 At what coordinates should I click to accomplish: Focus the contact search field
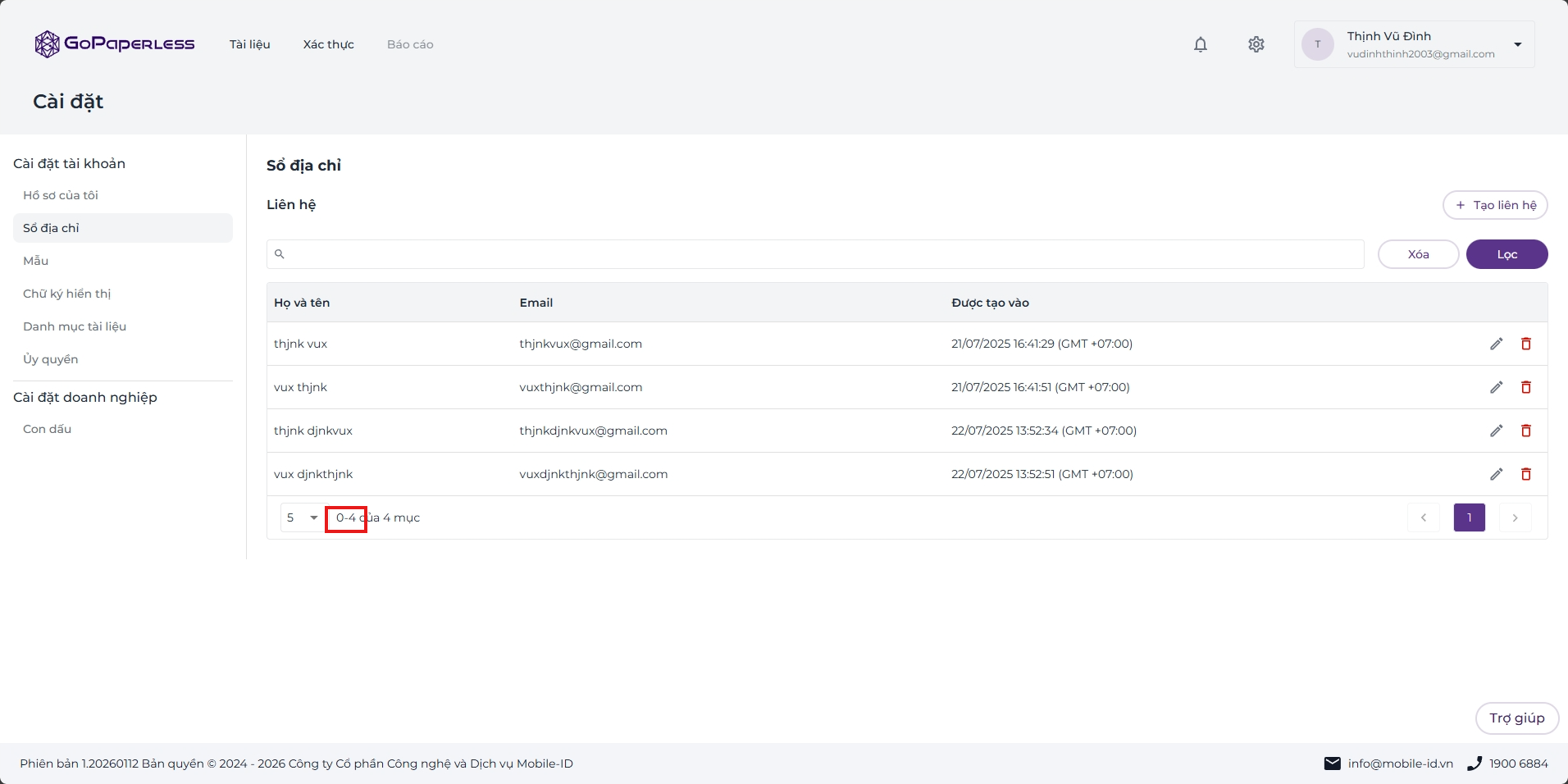(x=815, y=254)
